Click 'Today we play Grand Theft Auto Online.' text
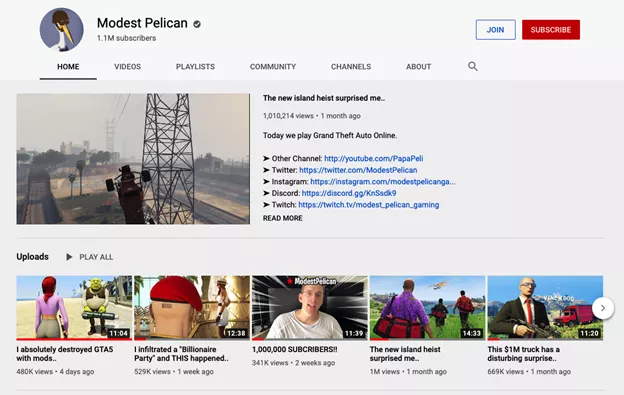Screen dimensions: 624x395 (x=330, y=135)
